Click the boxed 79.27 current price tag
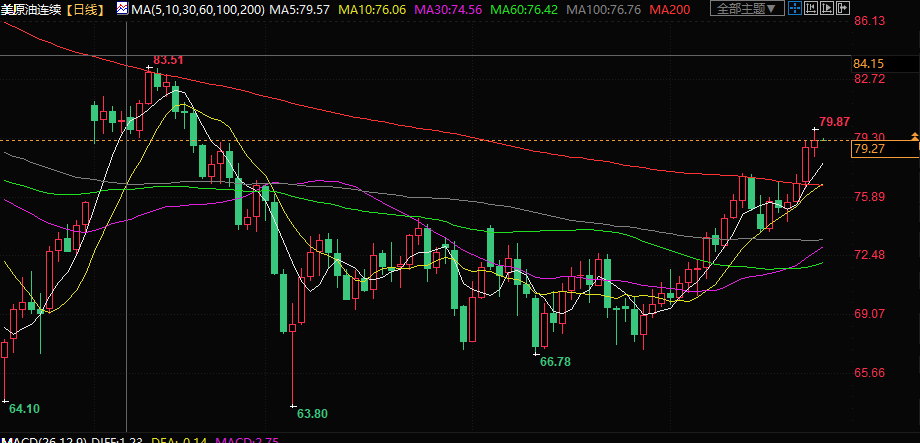Screen dimensions: 920x443 point(885,149)
